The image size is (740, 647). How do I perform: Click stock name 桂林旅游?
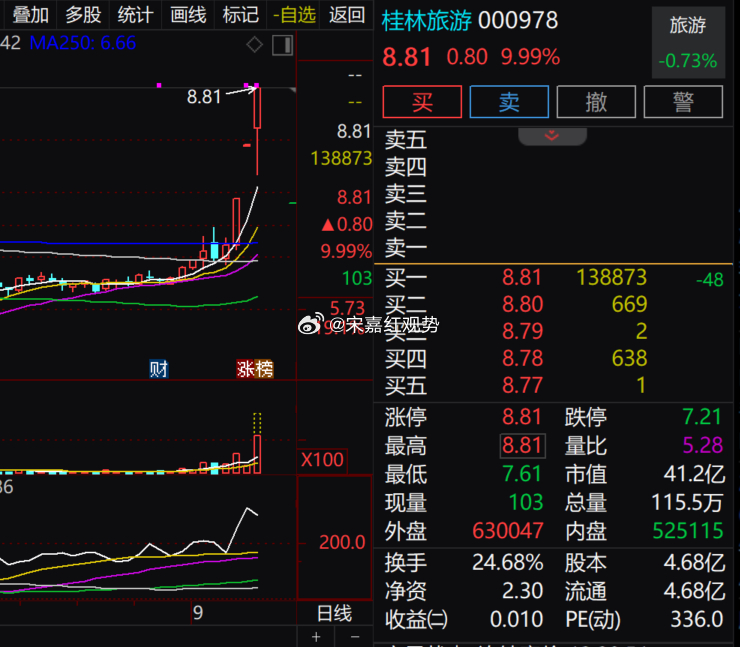click(427, 21)
